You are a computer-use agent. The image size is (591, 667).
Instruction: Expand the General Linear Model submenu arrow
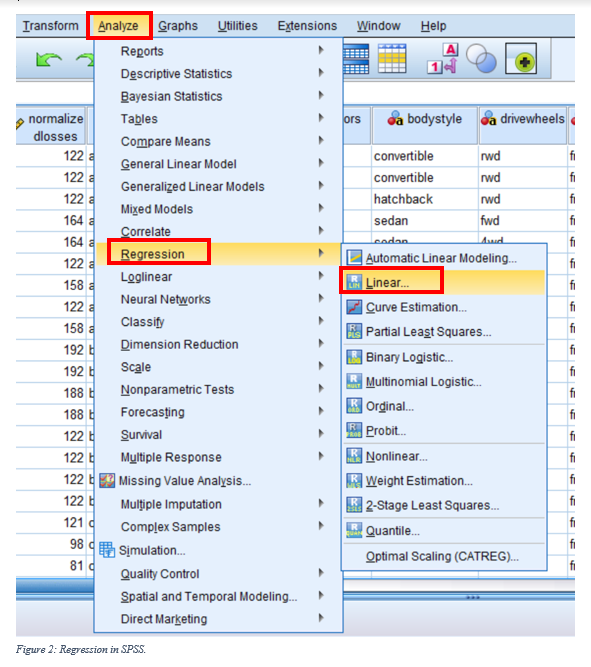pyautogui.click(x=321, y=163)
